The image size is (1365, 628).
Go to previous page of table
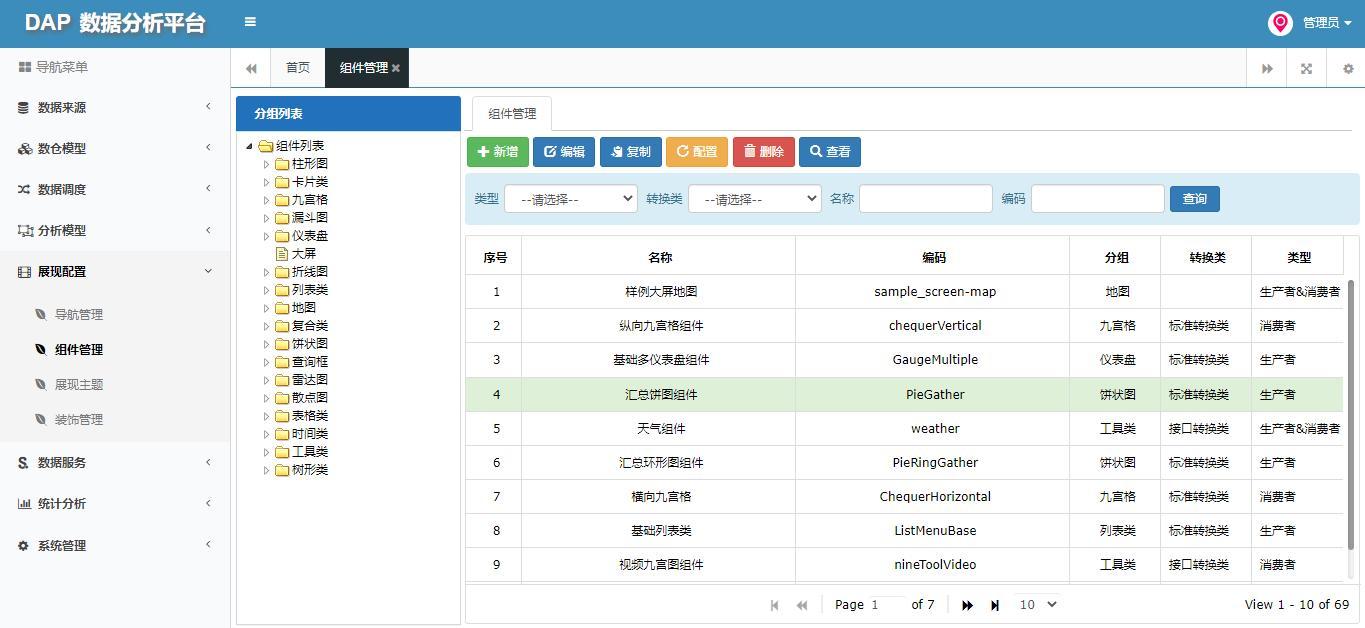point(802,605)
